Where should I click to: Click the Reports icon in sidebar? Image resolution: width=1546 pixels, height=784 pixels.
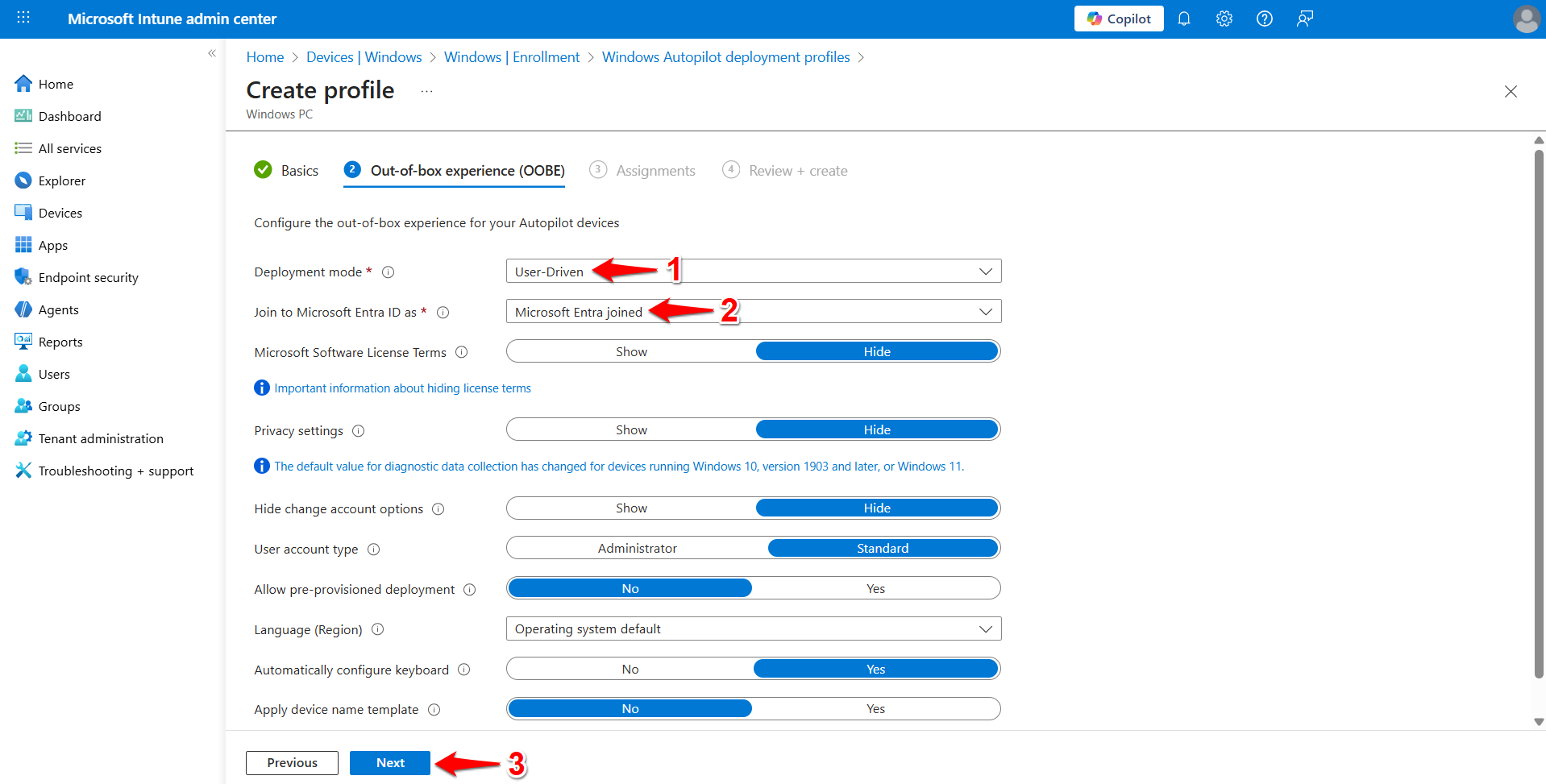tap(23, 342)
